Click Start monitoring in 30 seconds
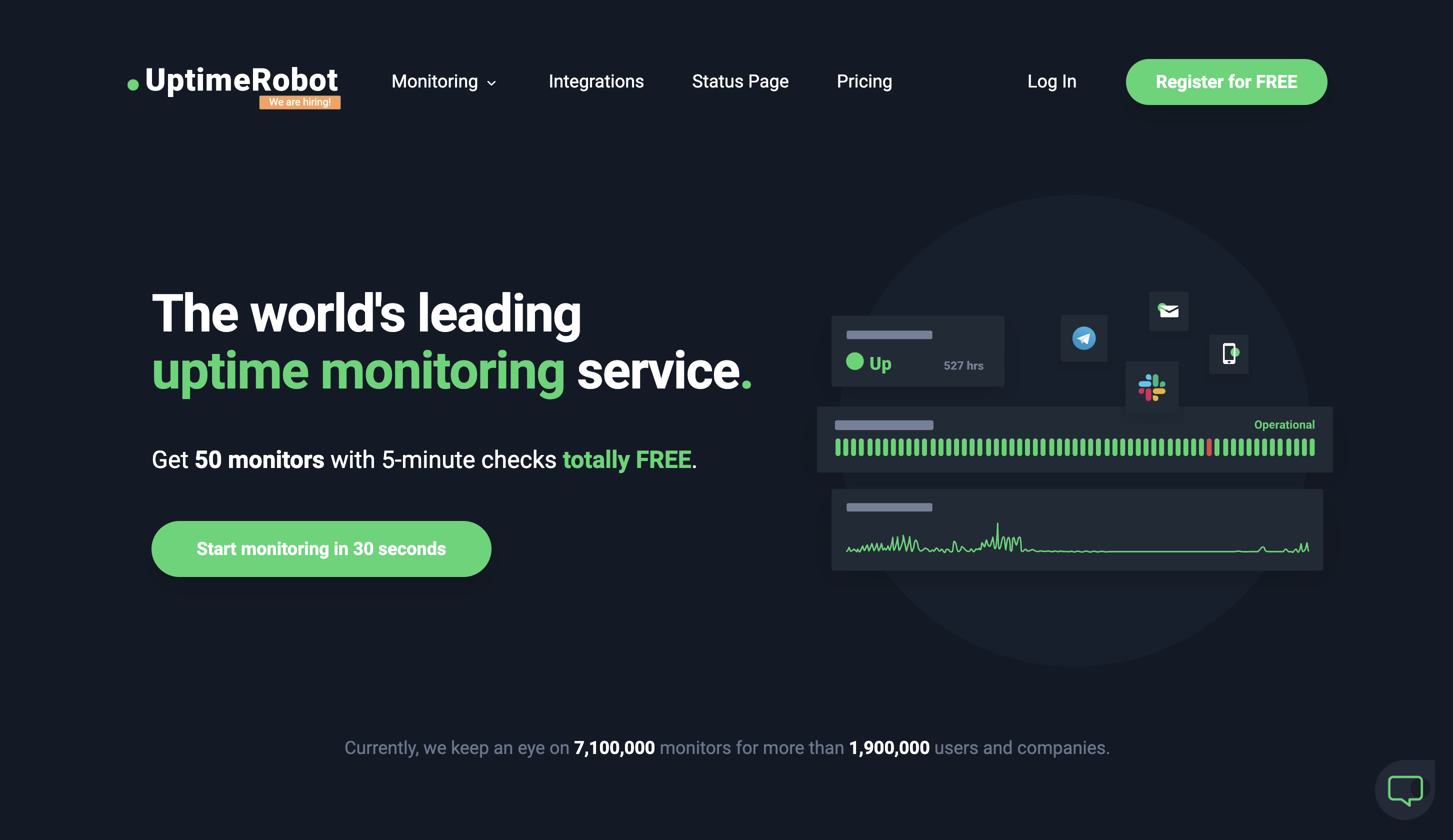 click(321, 549)
